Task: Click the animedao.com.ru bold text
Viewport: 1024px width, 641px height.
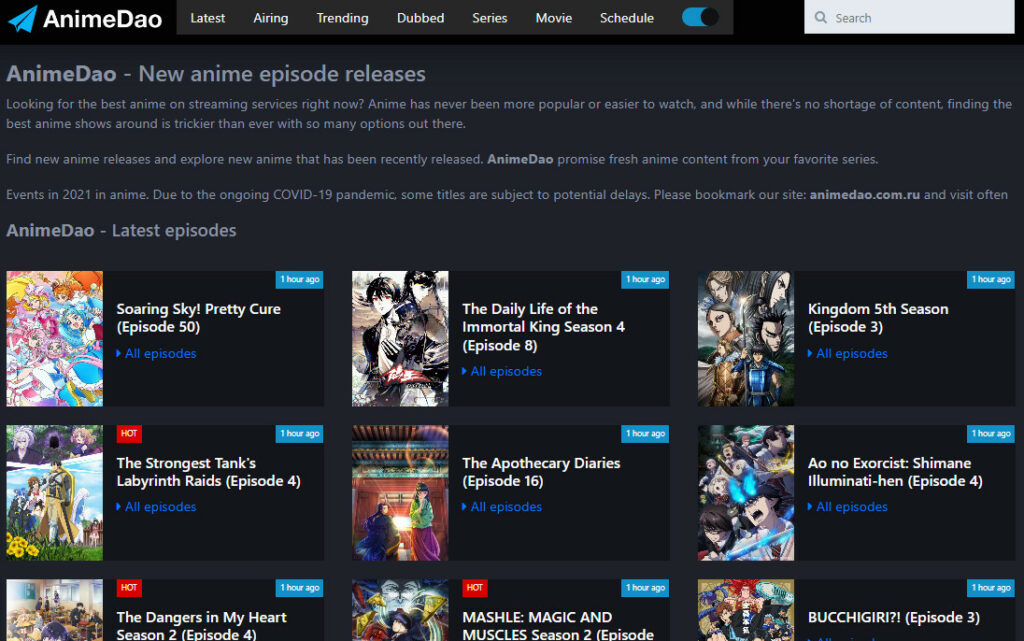Action: (x=865, y=195)
